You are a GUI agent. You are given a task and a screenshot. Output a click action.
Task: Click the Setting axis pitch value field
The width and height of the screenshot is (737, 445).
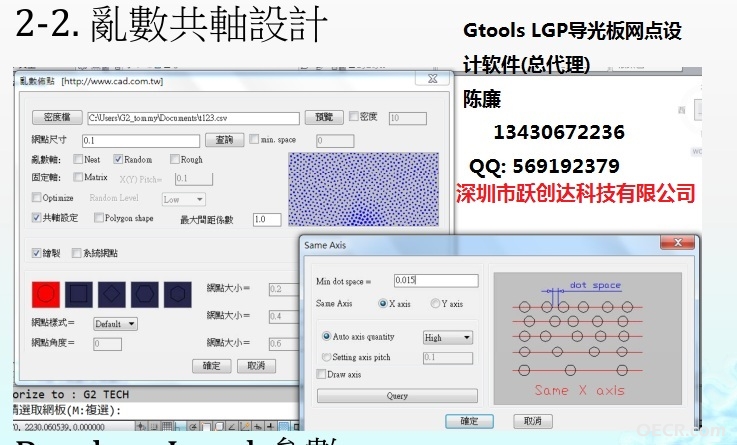[447, 358]
